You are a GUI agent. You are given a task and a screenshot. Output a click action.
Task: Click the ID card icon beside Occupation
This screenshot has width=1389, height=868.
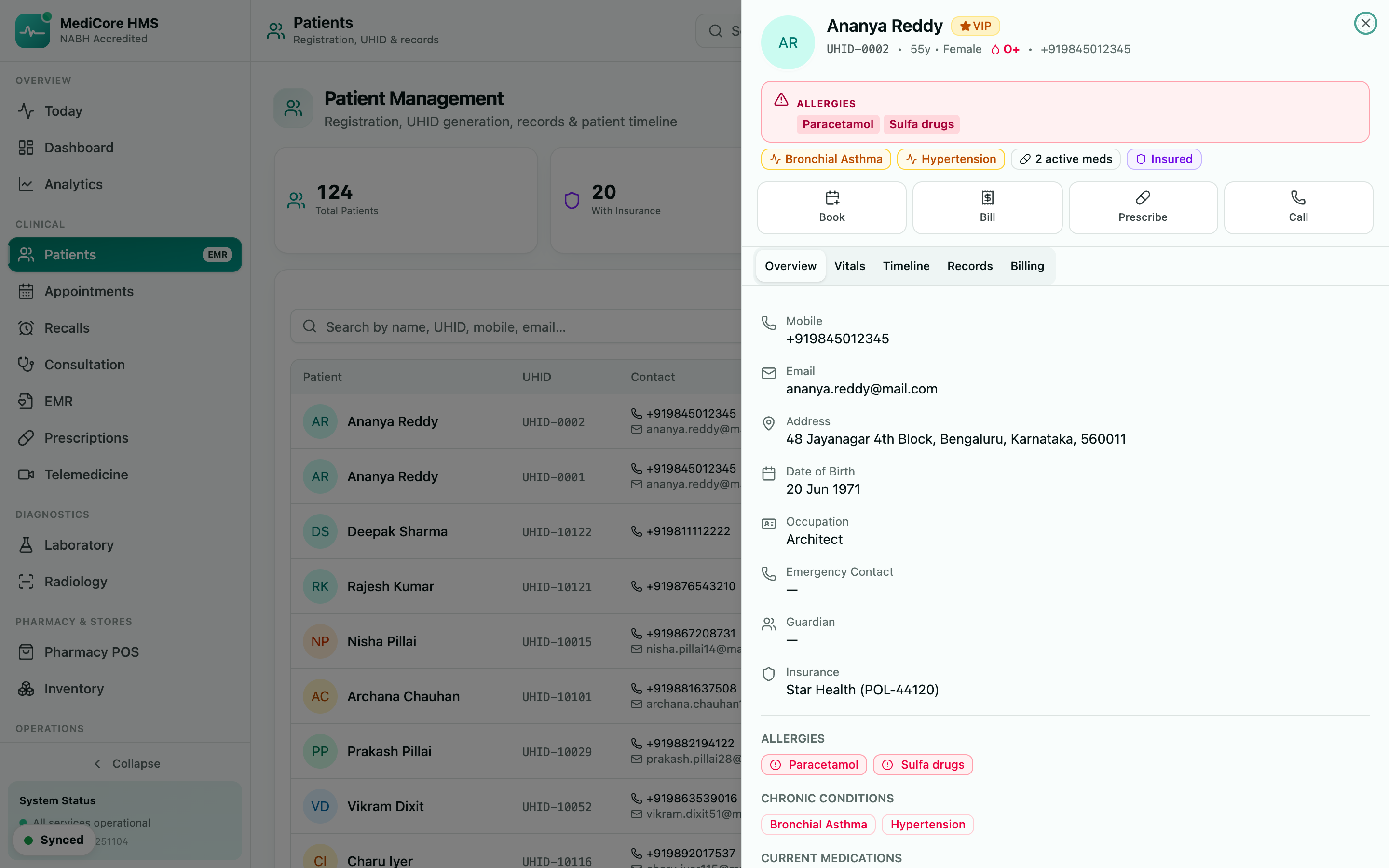coord(769,524)
